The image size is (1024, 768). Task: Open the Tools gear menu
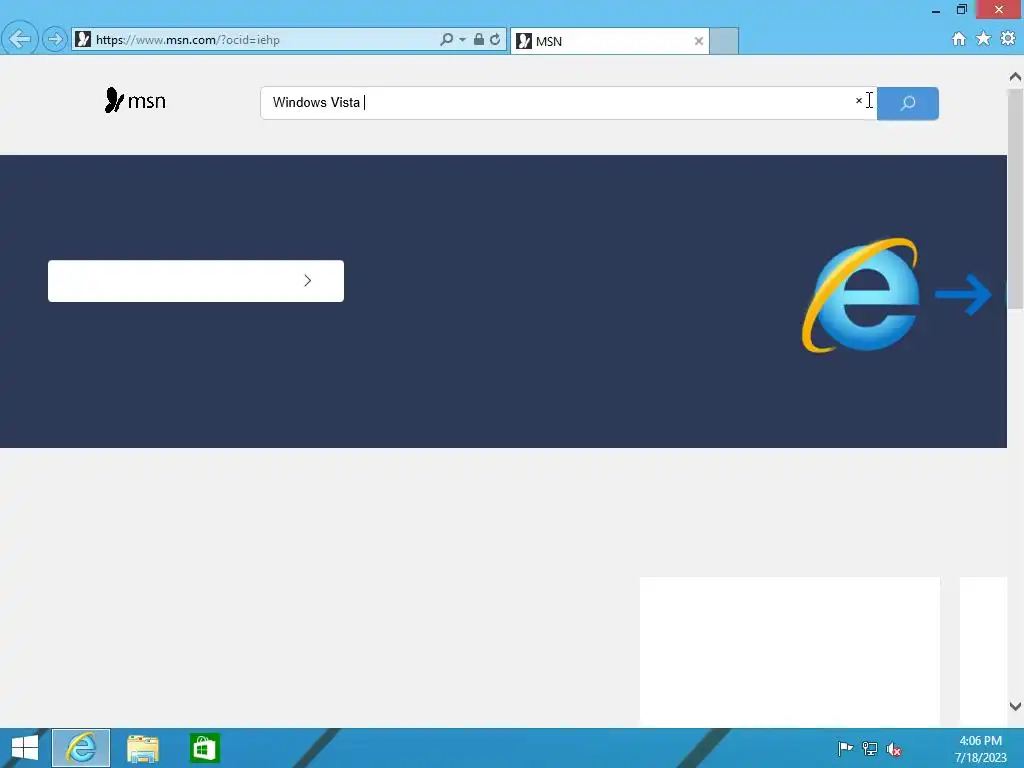point(1008,39)
